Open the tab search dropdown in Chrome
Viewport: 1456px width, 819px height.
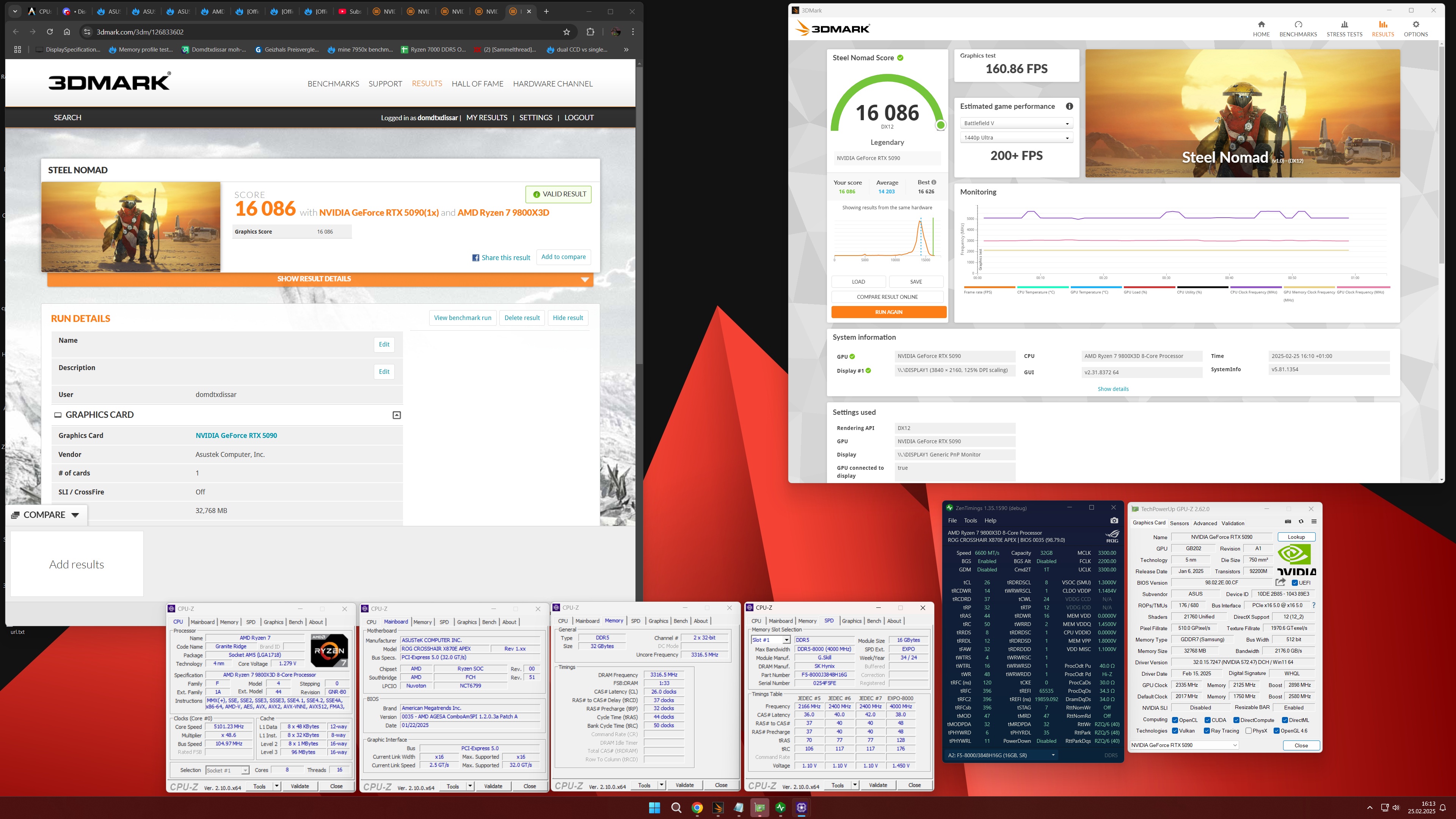tap(15, 11)
